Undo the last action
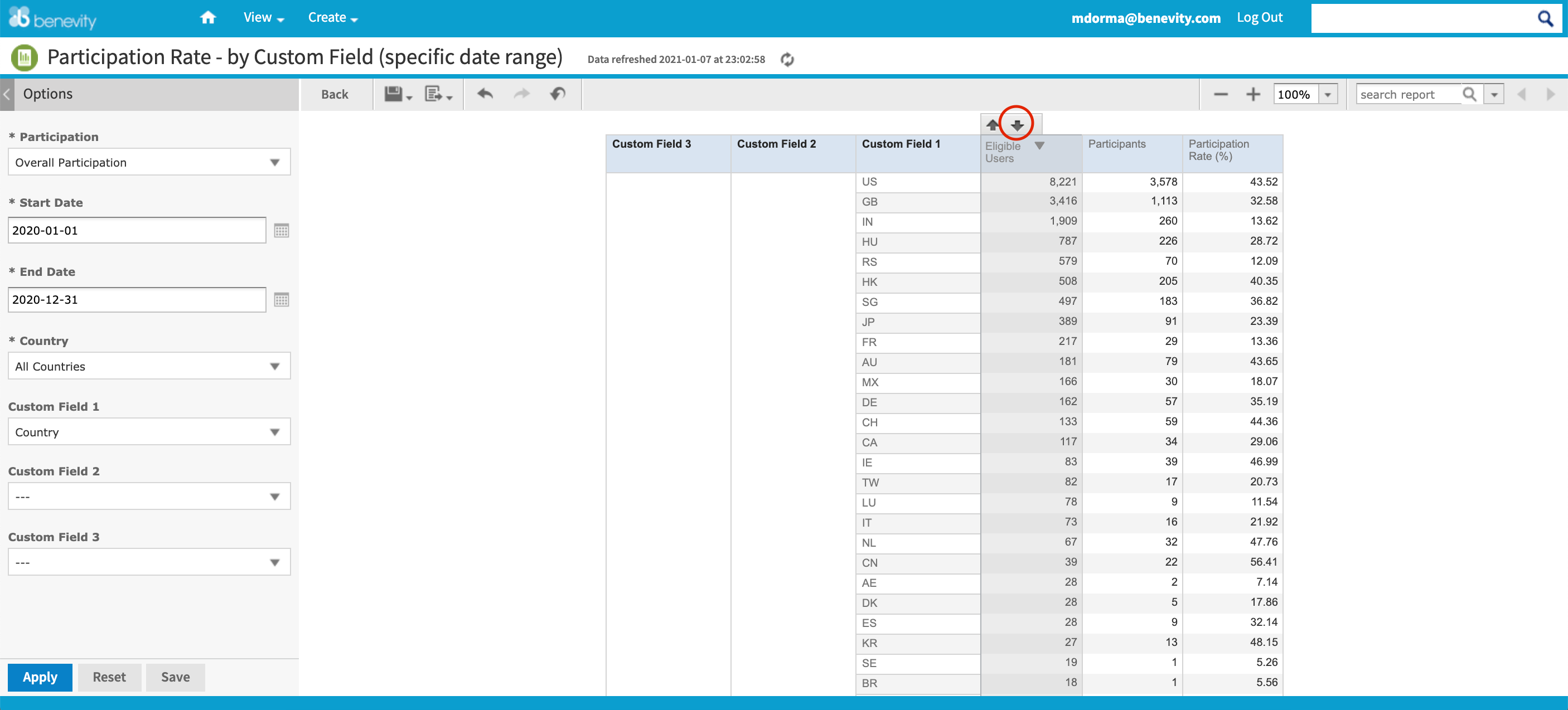 (x=485, y=94)
